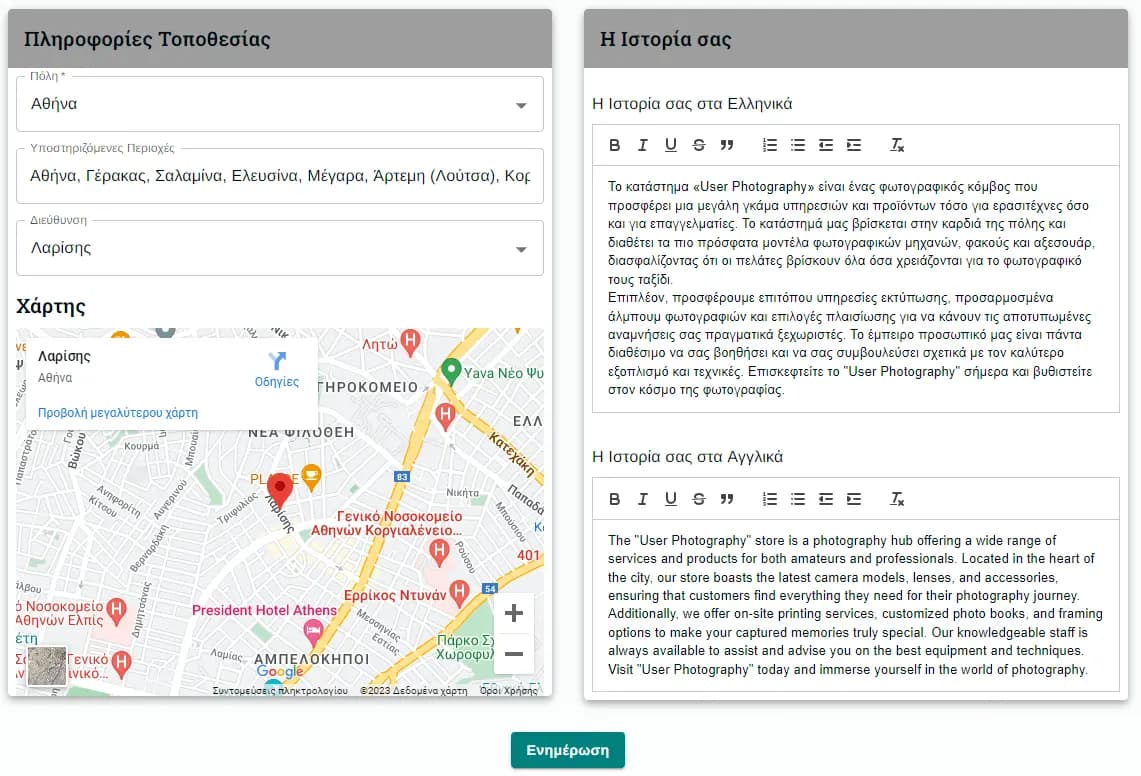Toggle strikethrough in Greek story editor

tap(699, 145)
